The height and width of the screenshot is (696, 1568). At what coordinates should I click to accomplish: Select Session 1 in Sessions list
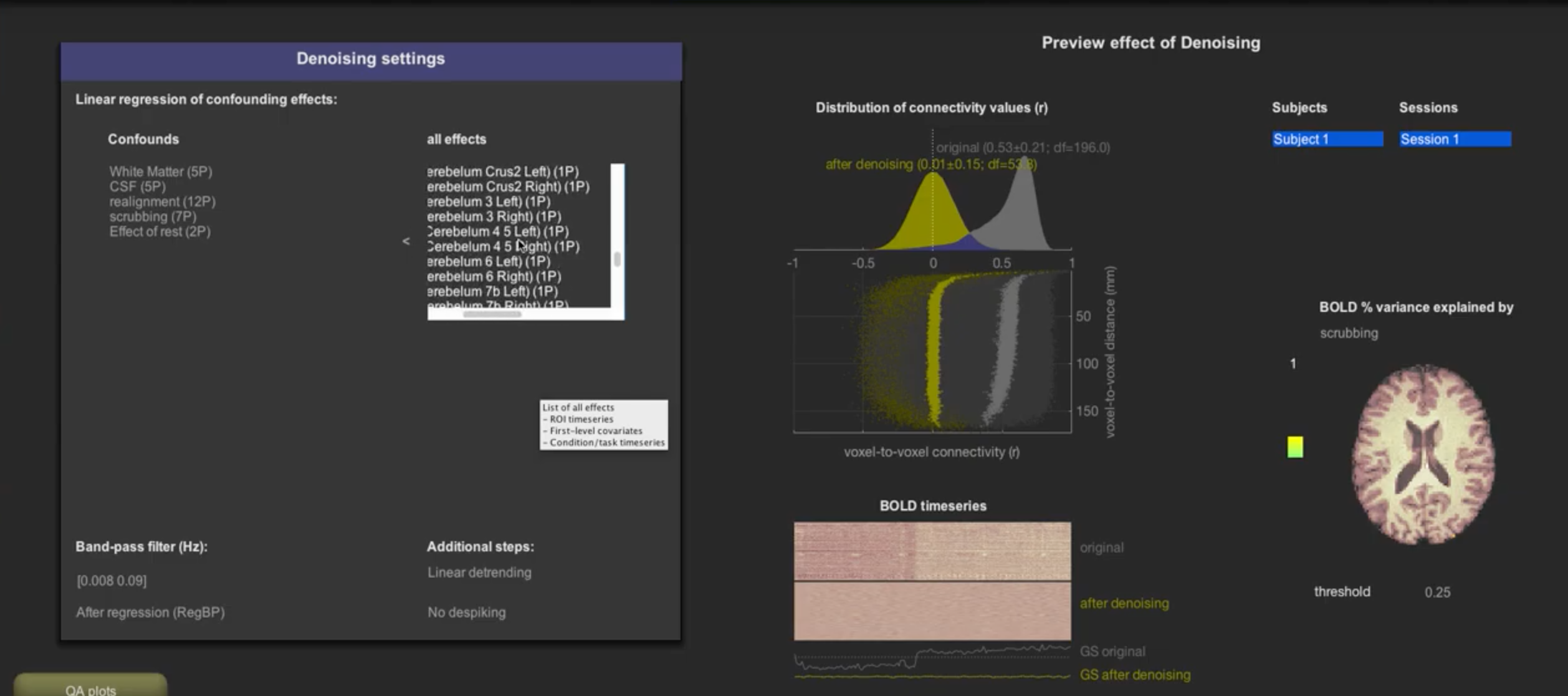(x=1454, y=139)
